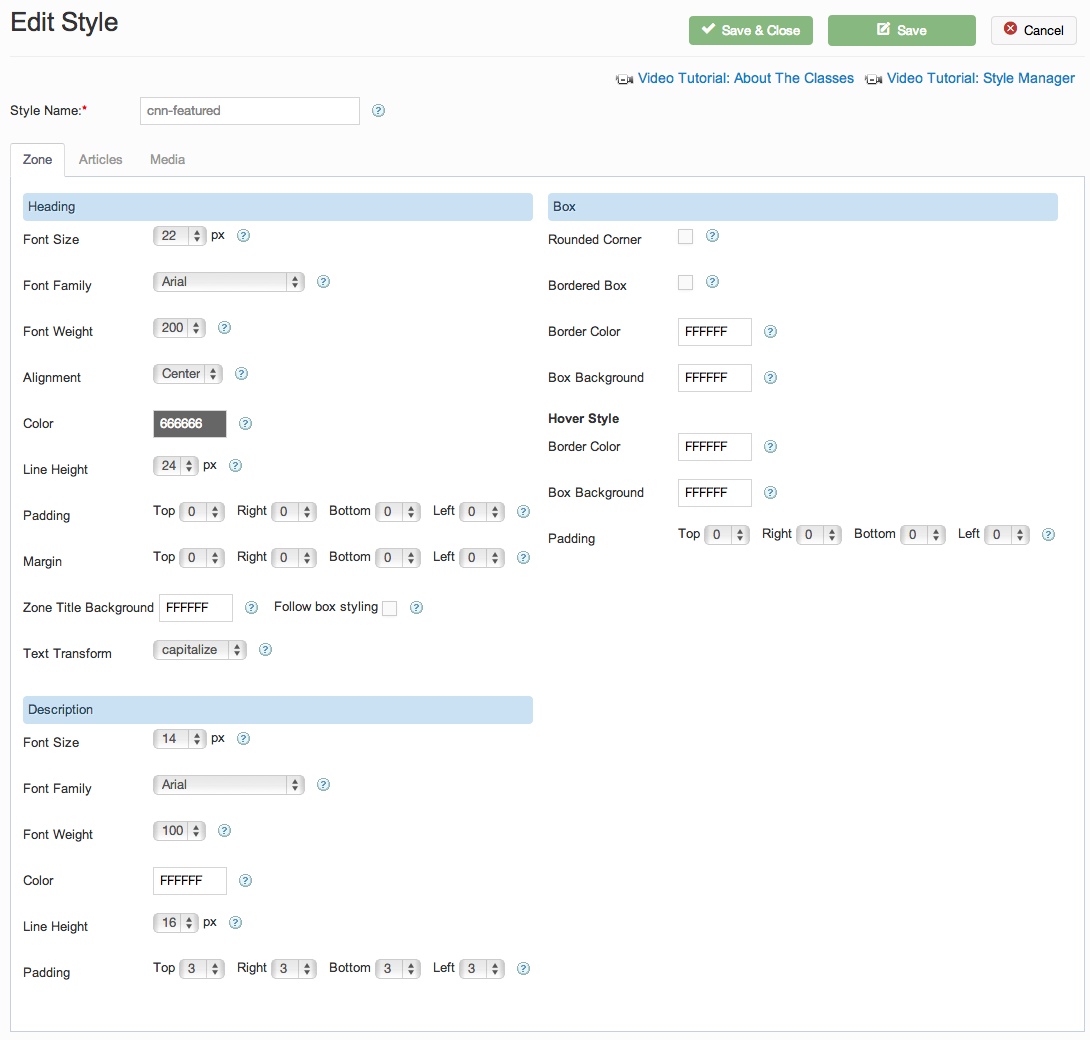Image resolution: width=1090 pixels, height=1040 pixels.
Task: Show help for Description Line Height
Action: tap(236, 923)
